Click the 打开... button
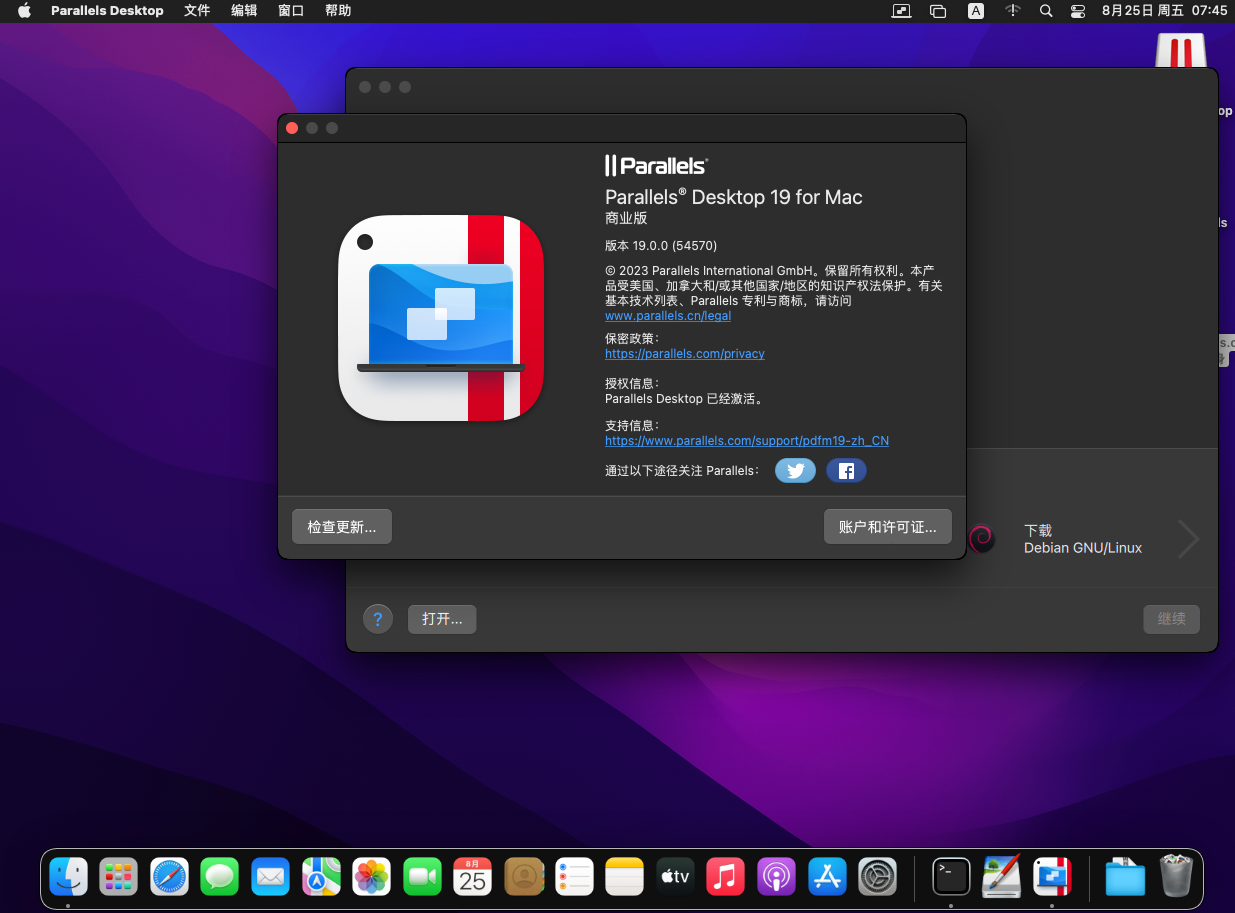The image size is (1235, 913). (442, 619)
